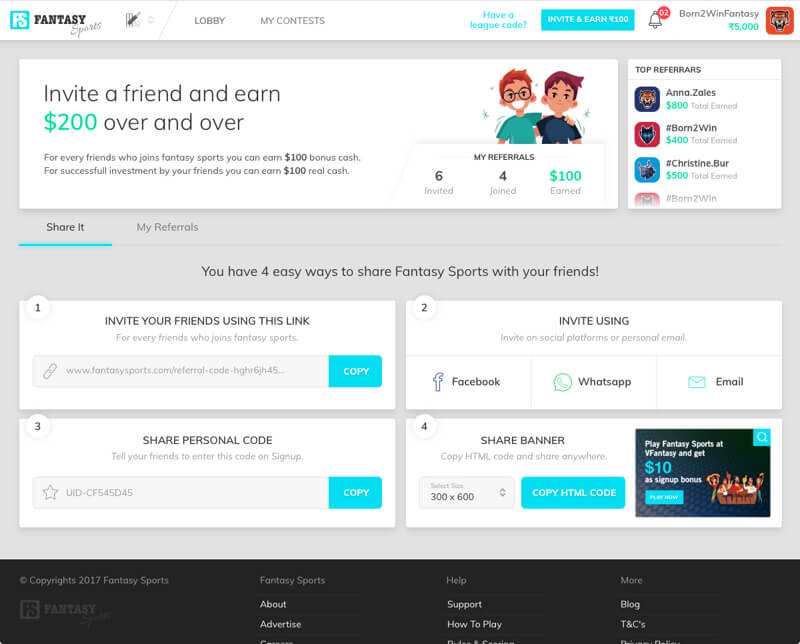Screen dimensions: 800x644
Task: Select Anna.Zales name in Top Referrars
Action: click(x=690, y=93)
